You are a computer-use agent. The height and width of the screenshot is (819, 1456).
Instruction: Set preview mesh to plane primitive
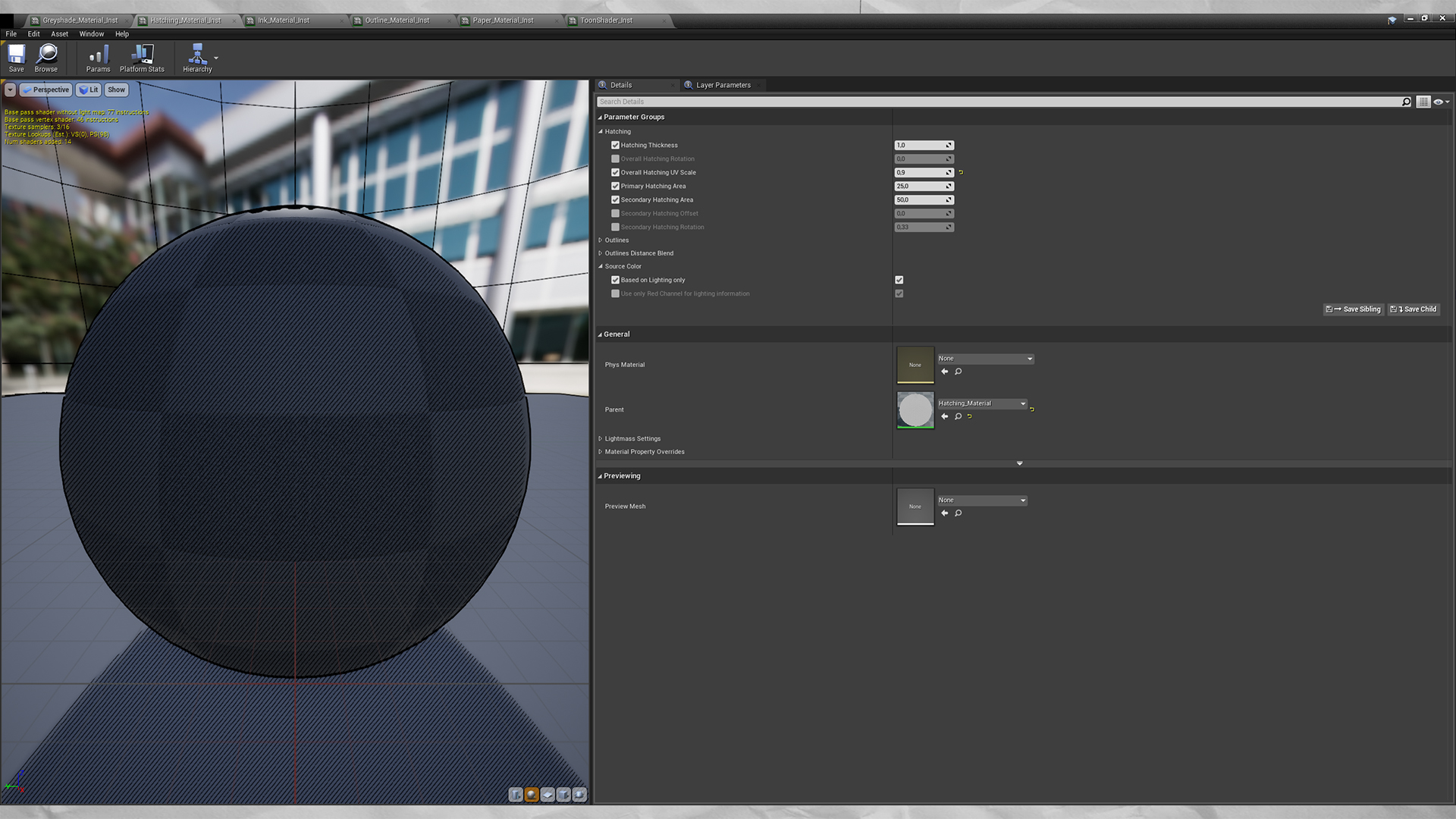[548, 794]
